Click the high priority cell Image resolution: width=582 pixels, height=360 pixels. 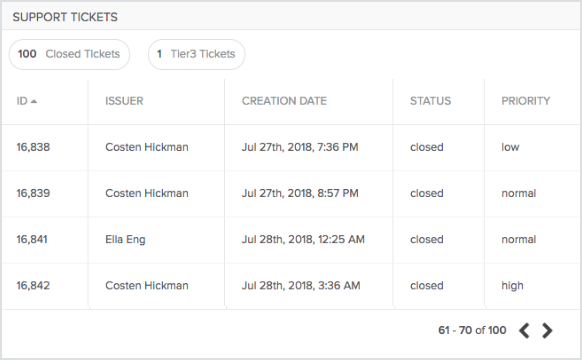tap(512, 286)
